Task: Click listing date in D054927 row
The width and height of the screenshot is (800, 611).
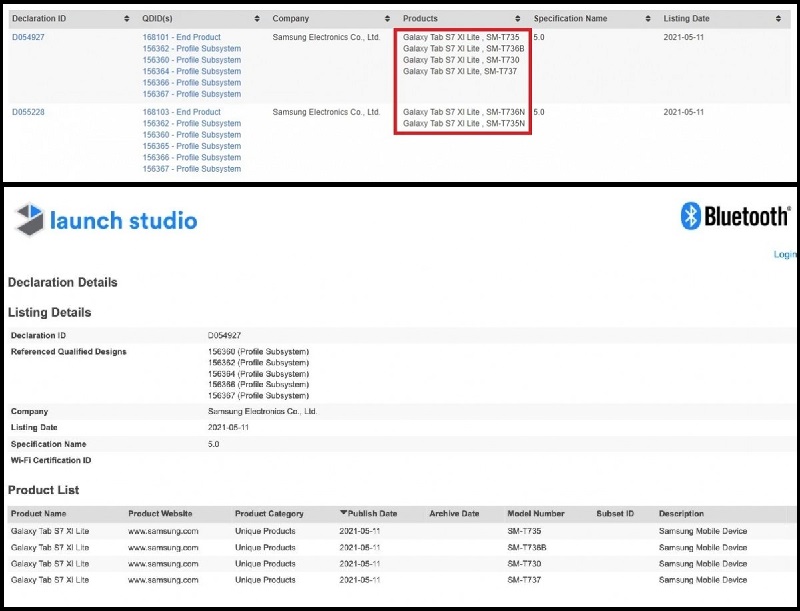Action: (x=684, y=37)
